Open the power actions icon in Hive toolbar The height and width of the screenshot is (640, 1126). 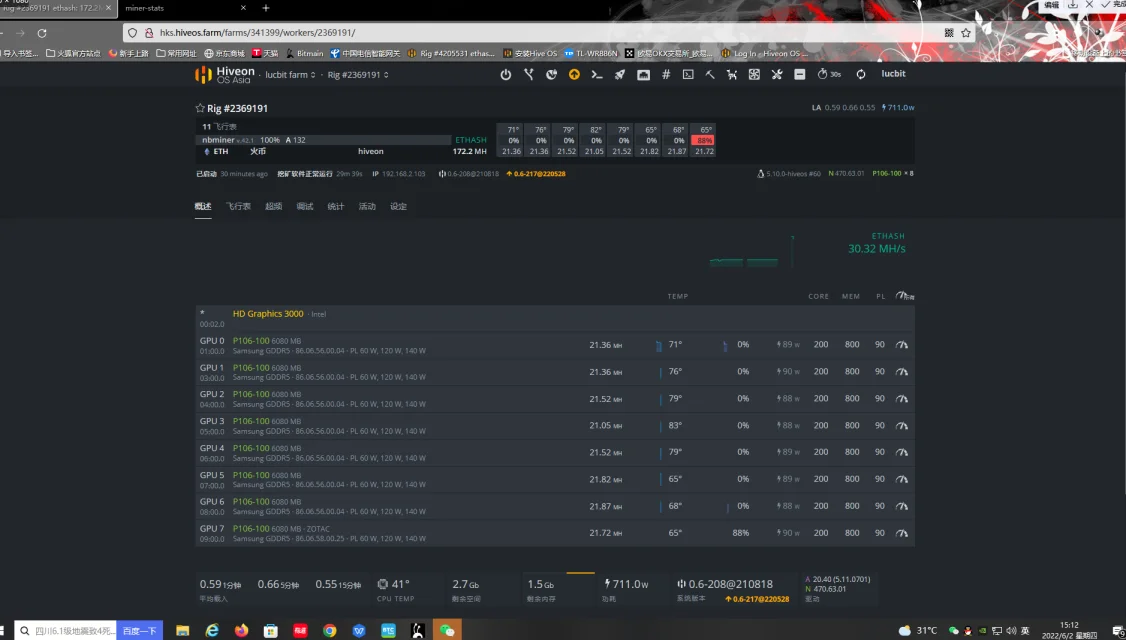506,75
